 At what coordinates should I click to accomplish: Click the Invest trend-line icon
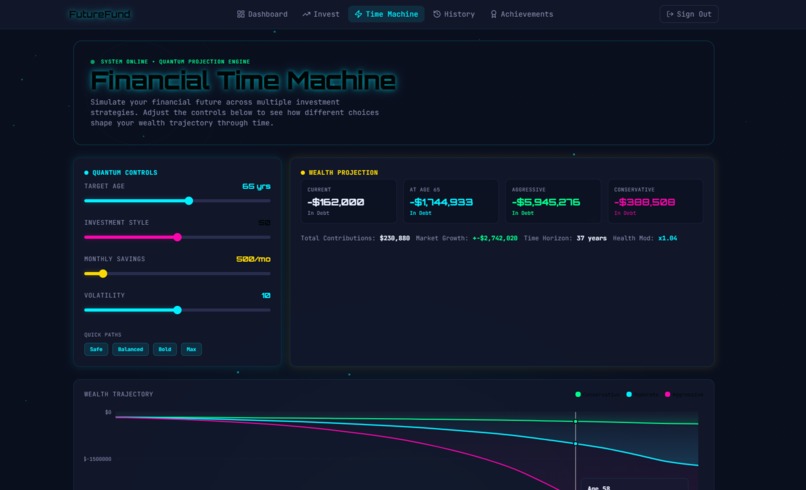[x=306, y=14]
